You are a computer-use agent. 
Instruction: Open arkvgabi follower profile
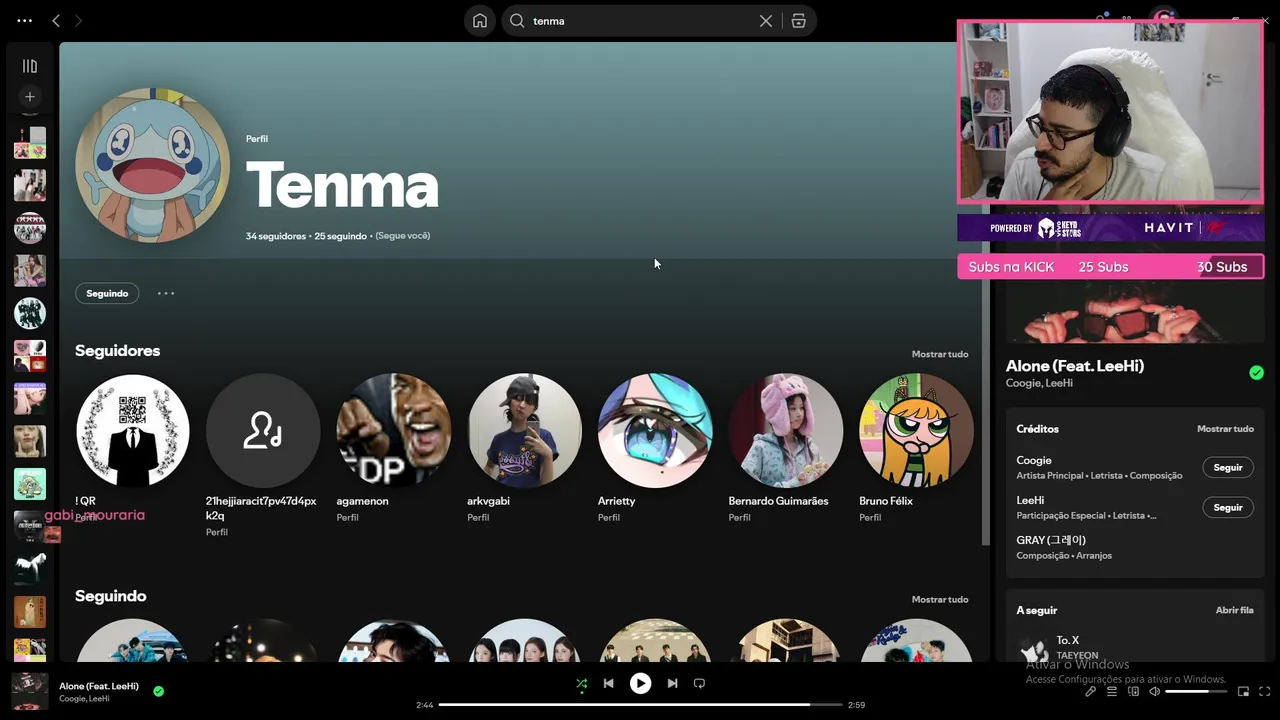coord(524,431)
